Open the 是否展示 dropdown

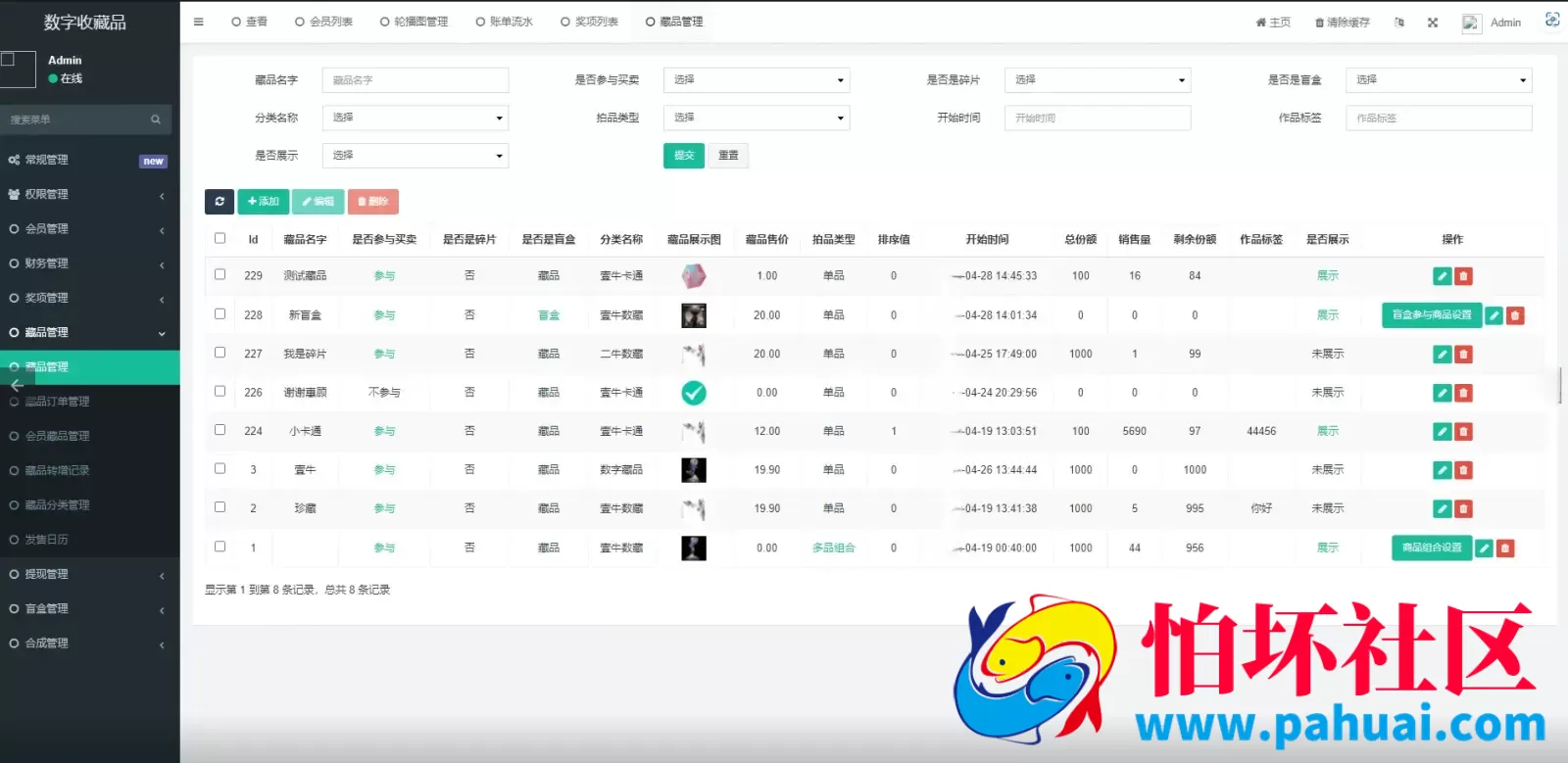coord(416,156)
